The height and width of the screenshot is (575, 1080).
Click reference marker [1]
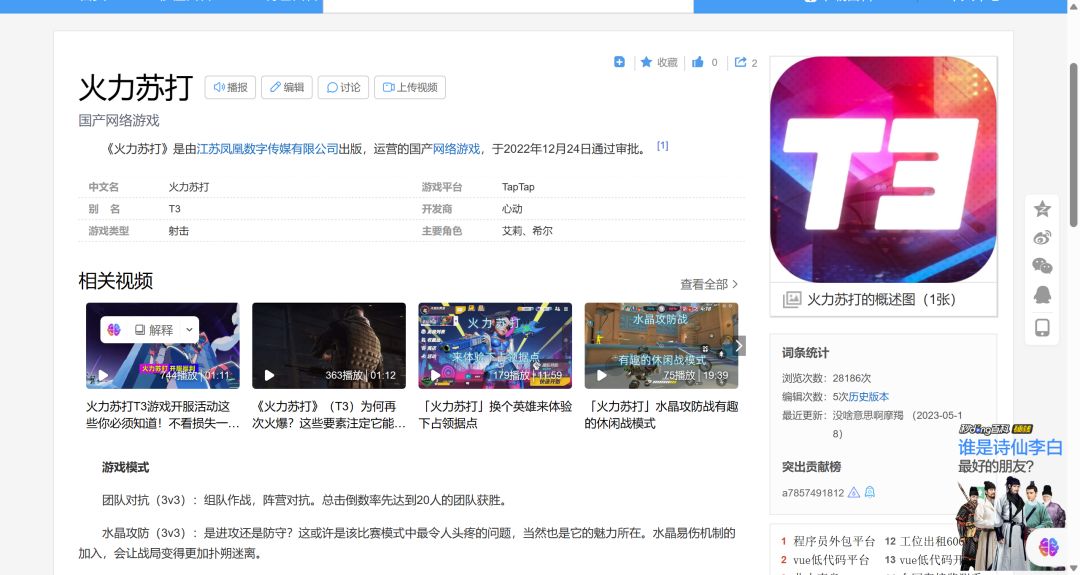point(662,146)
